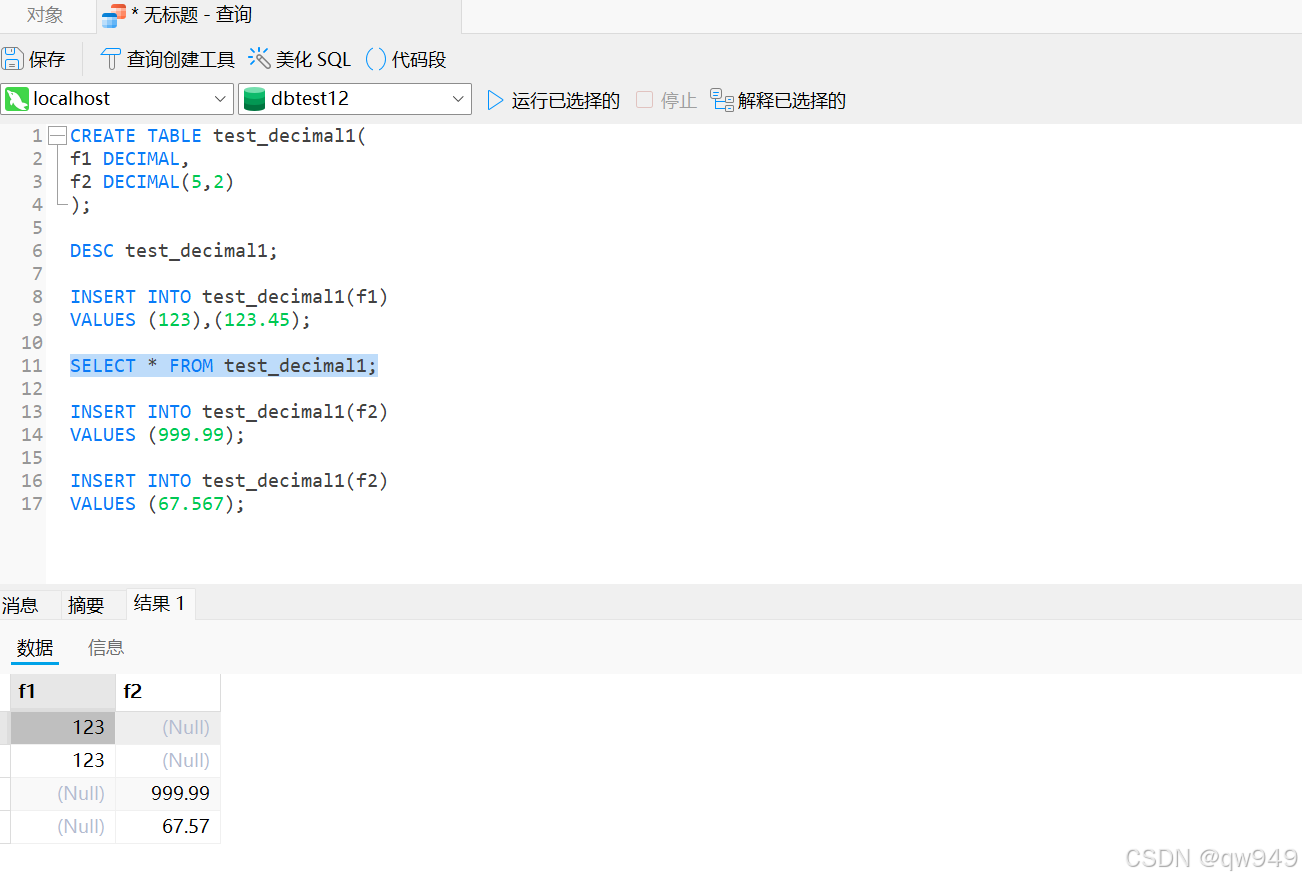Click the localhost connection icon
The image size is (1302, 880).
pyautogui.click(x=18, y=99)
